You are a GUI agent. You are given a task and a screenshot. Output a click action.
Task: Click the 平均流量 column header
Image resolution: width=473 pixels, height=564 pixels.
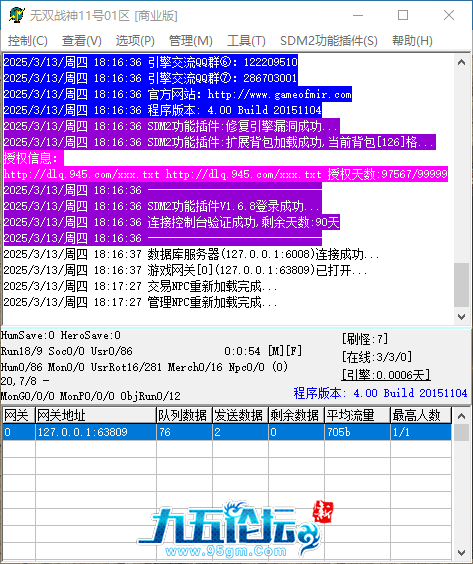tap(358, 415)
